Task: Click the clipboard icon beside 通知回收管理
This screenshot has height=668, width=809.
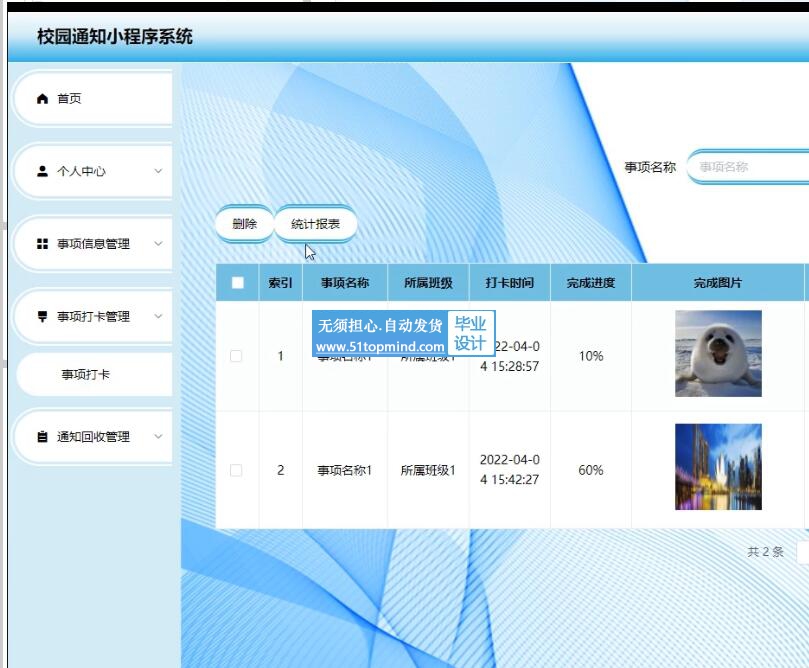Action: coord(42,437)
